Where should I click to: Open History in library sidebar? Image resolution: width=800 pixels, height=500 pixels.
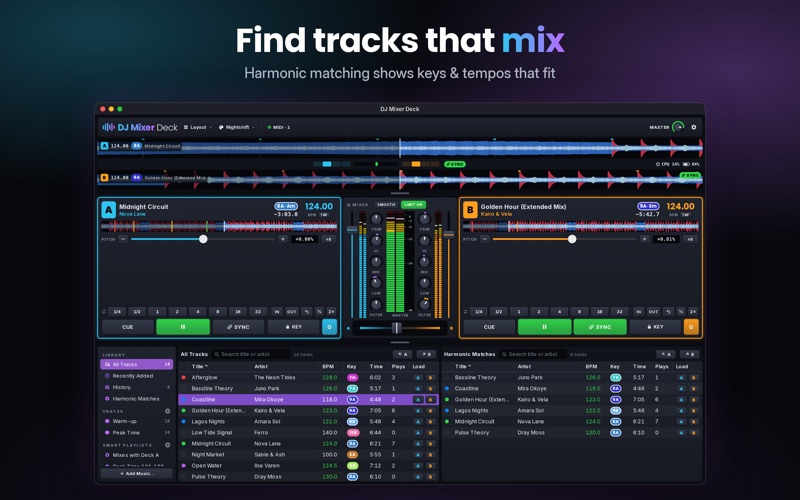137,387
